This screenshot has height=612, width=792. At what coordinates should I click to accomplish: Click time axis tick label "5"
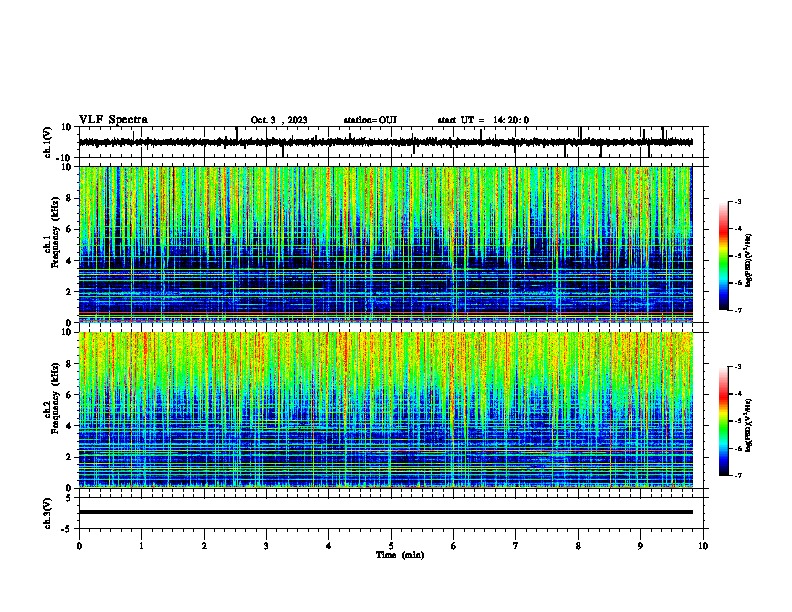tap(391, 546)
